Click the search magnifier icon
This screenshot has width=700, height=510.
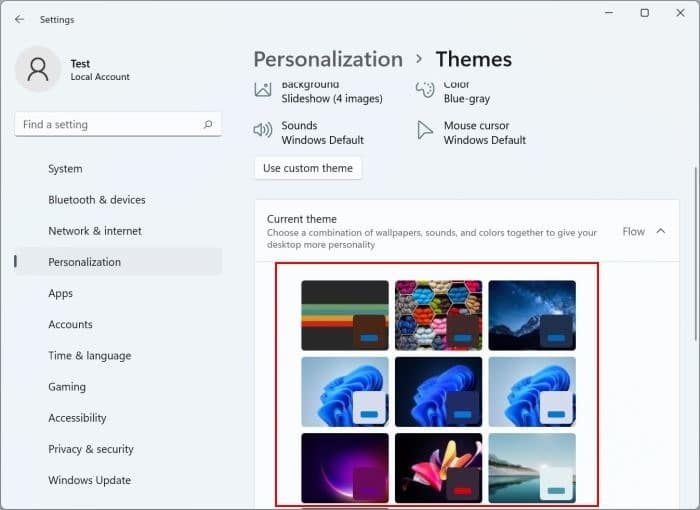tap(208, 125)
